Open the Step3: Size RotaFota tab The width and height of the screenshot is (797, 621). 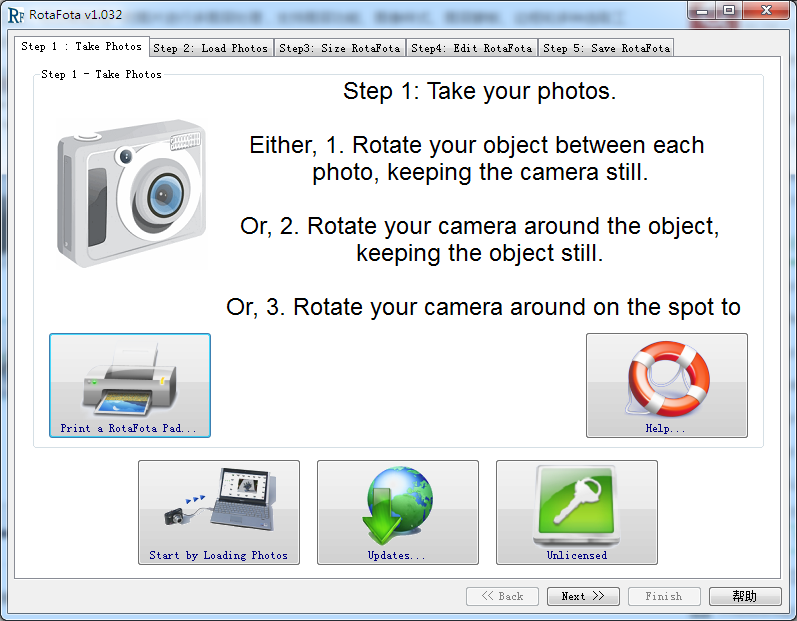(x=340, y=48)
